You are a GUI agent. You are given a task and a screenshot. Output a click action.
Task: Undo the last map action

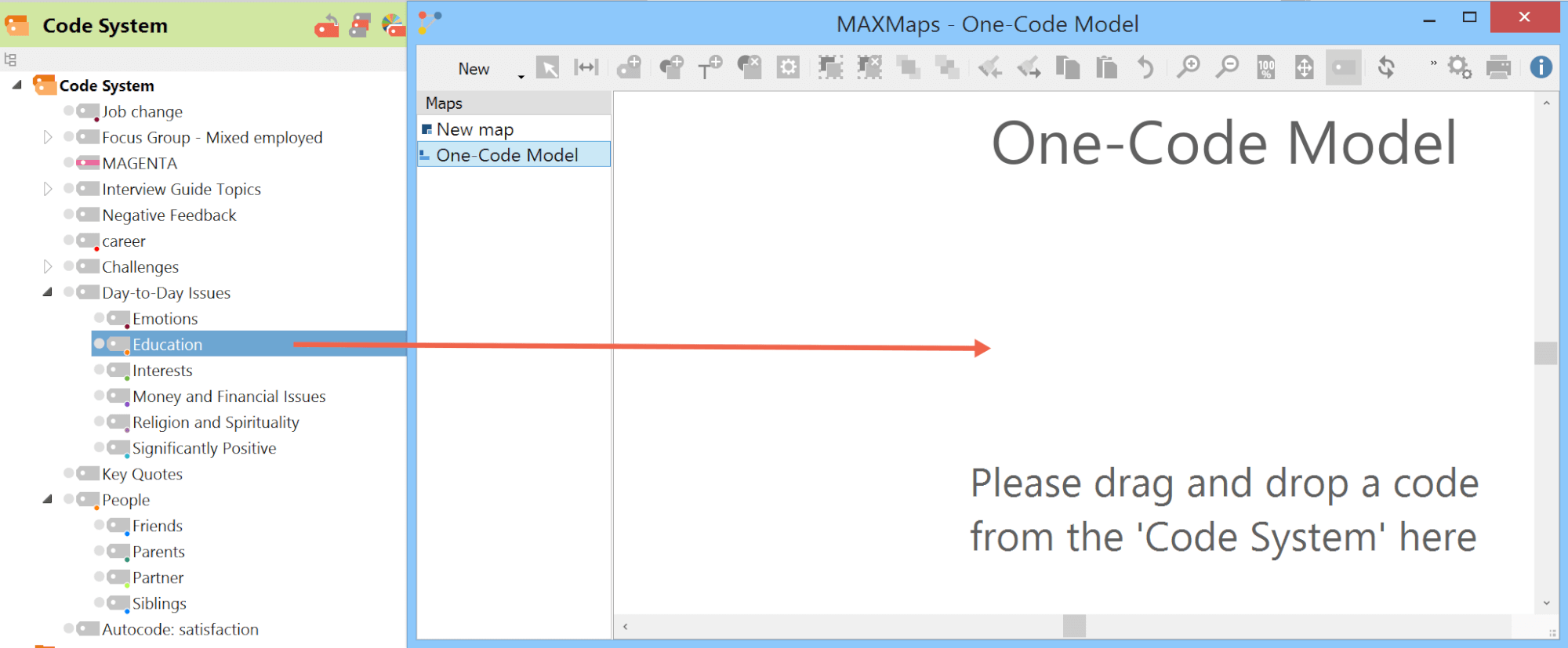tap(1145, 67)
